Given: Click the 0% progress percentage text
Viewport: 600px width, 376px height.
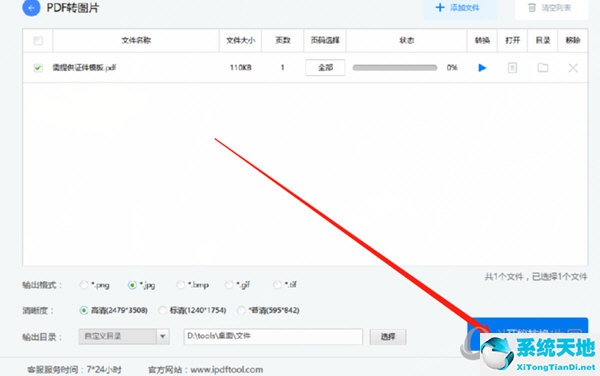Looking at the screenshot, I should (452, 68).
